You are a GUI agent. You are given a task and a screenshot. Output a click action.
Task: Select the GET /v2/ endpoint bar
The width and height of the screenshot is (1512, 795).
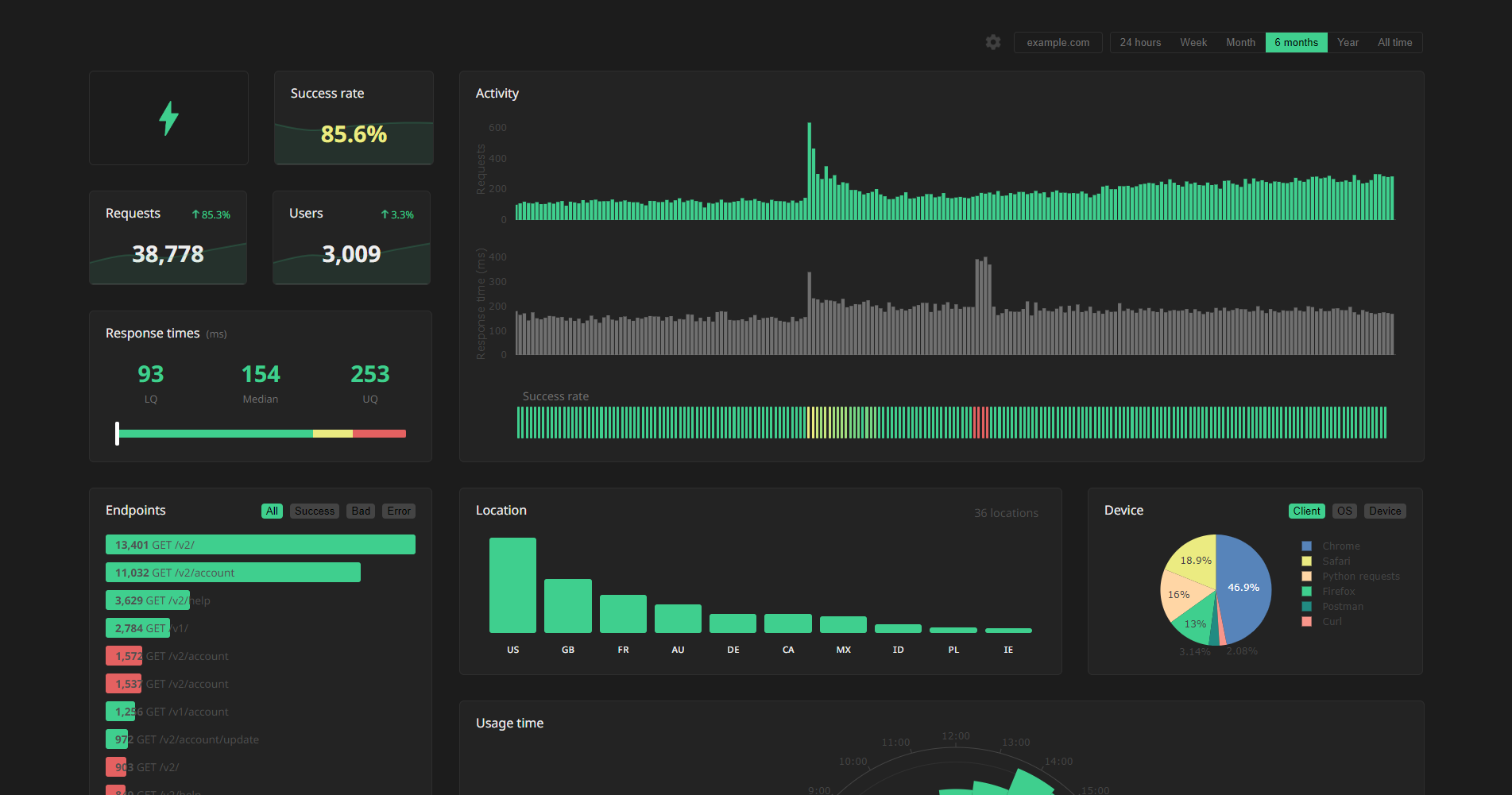click(x=260, y=545)
